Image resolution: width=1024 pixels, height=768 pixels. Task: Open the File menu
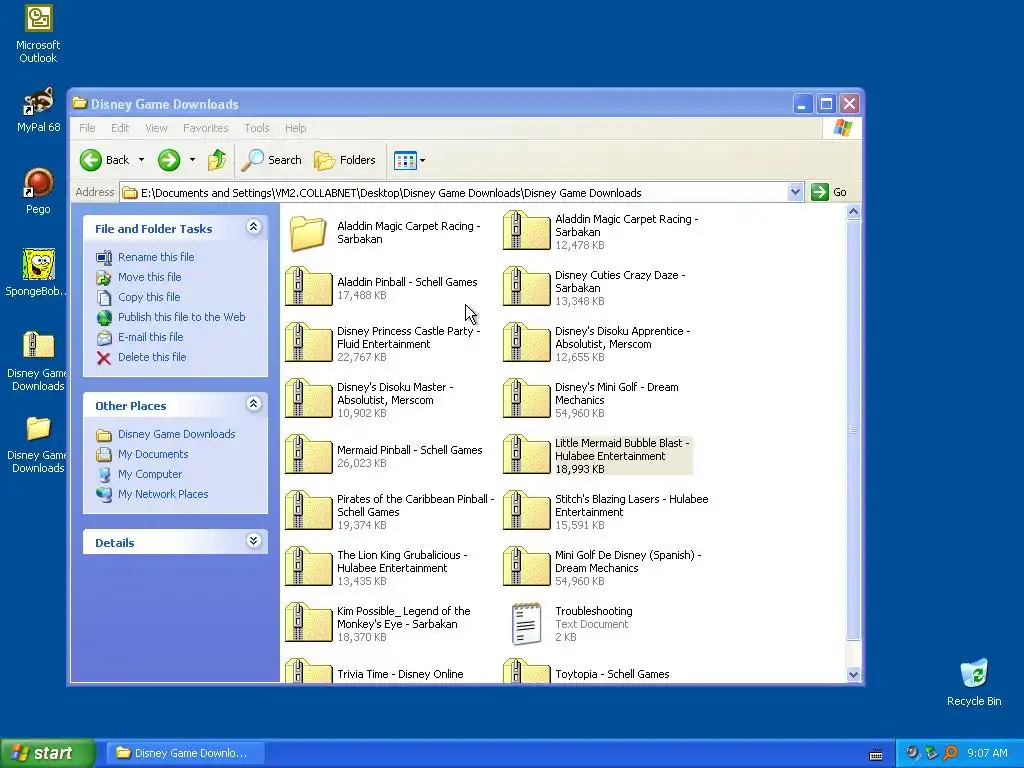point(87,128)
